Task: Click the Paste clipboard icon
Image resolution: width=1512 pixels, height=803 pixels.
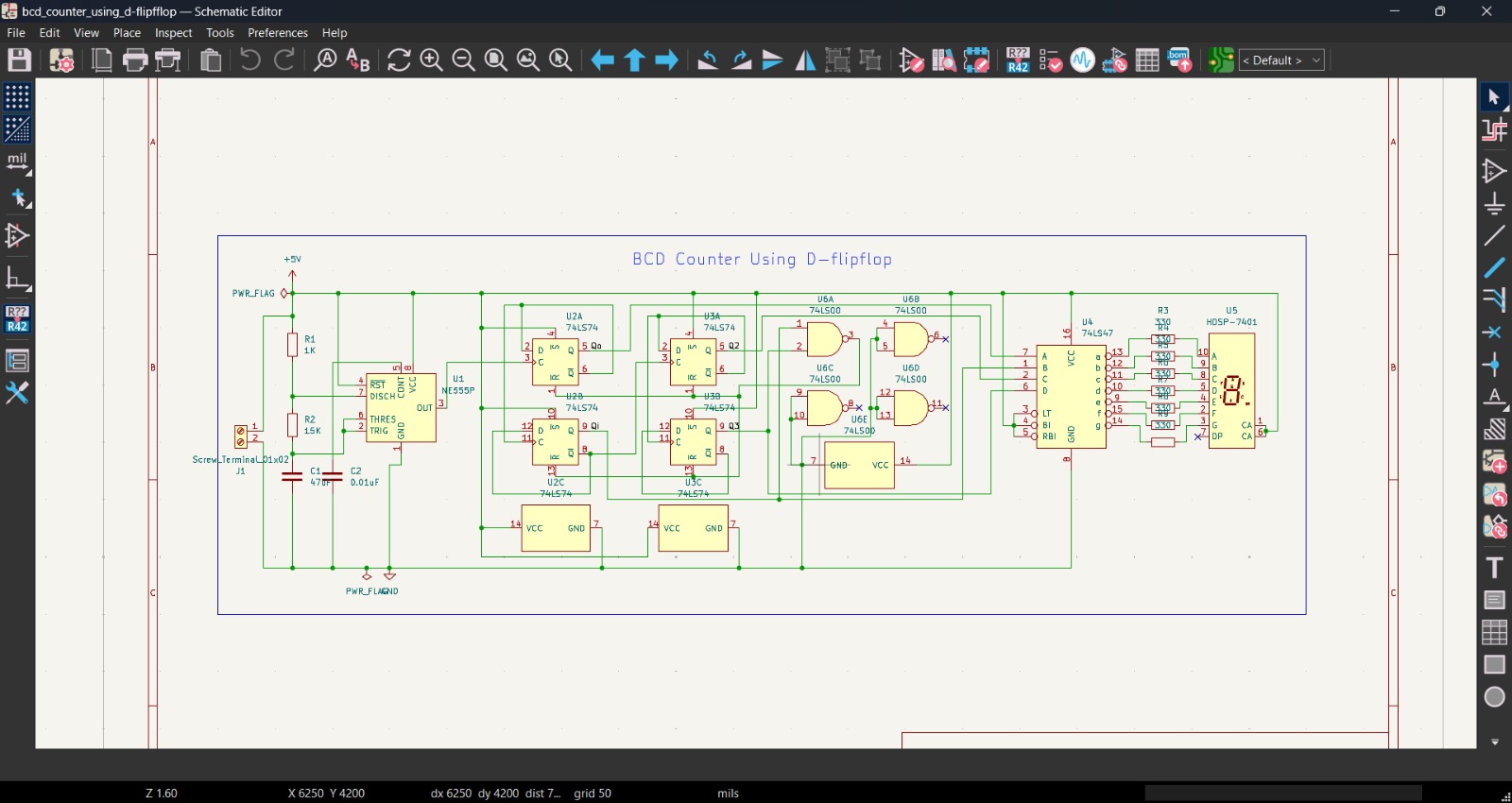Action: pyautogui.click(x=211, y=60)
